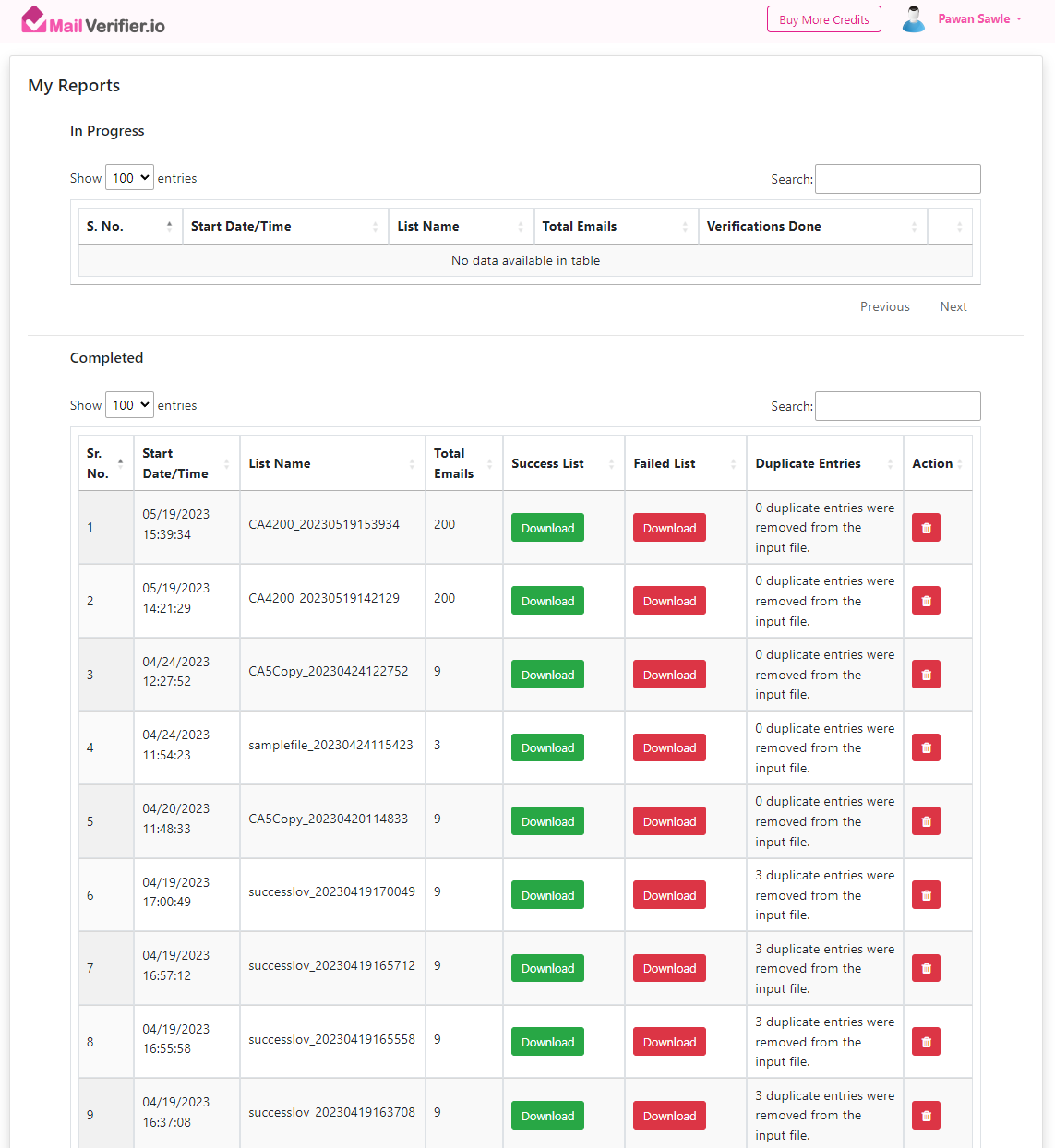Image resolution: width=1055 pixels, height=1148 pixels.
Task: Download failed list for CA4200_20230519153934
Action: pyautogui.click(x=669, y=528)
